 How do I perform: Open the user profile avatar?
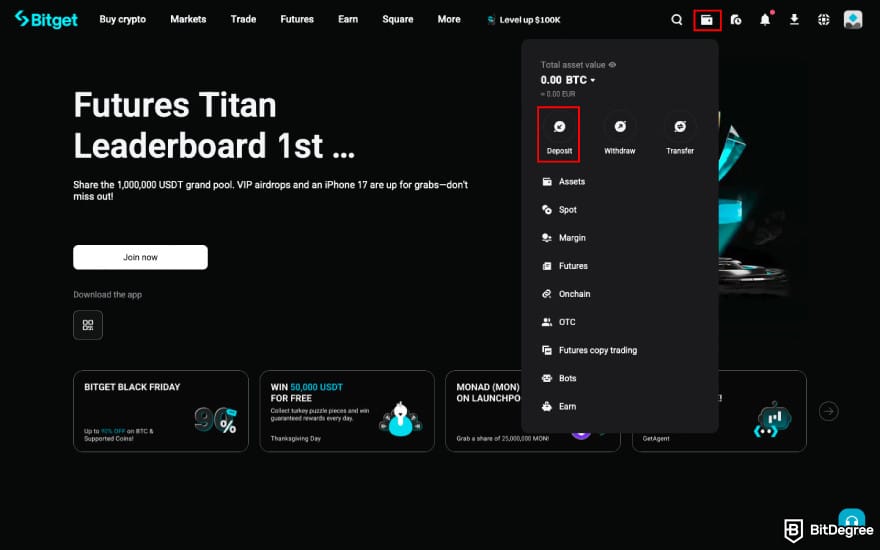pos(853,19)
